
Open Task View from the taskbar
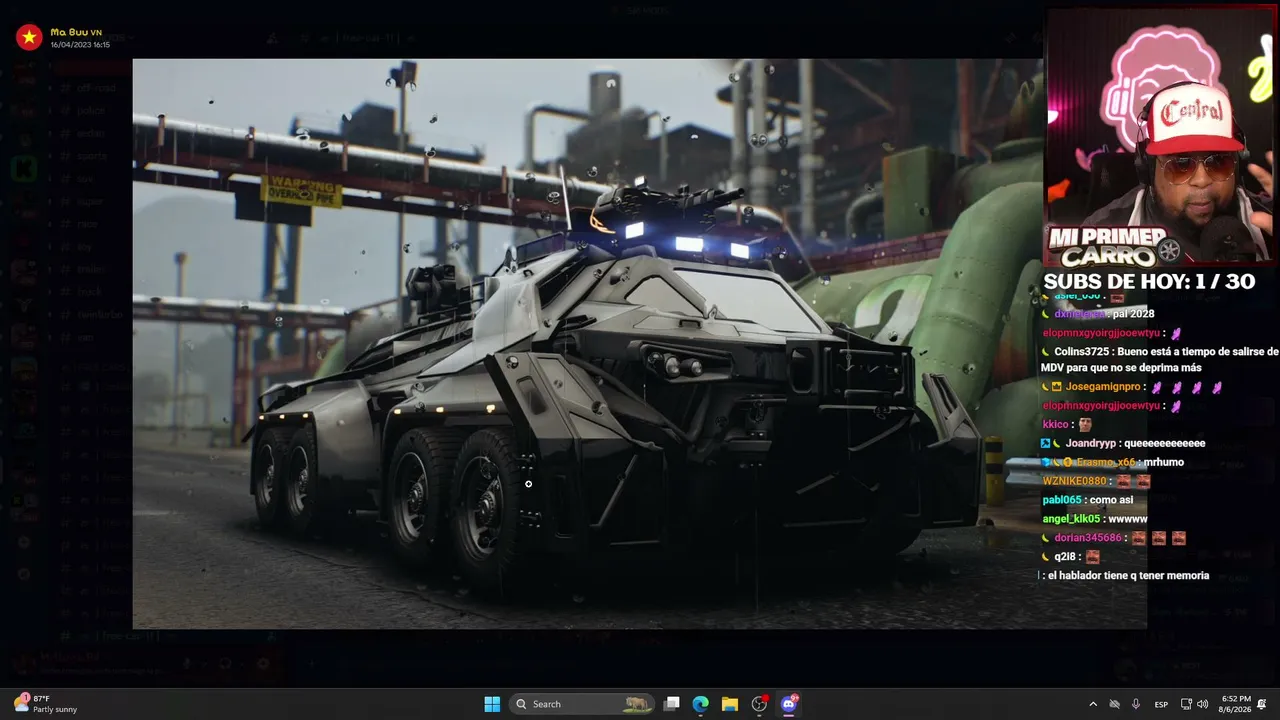click(672, 704)
